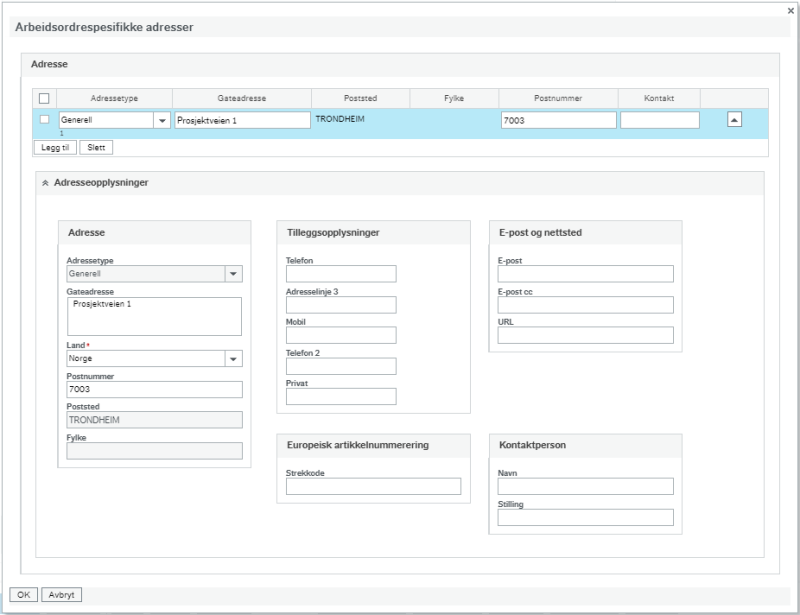Click the Slett button
The height and width of the screenshot is (615, 800).
(96, 147)
